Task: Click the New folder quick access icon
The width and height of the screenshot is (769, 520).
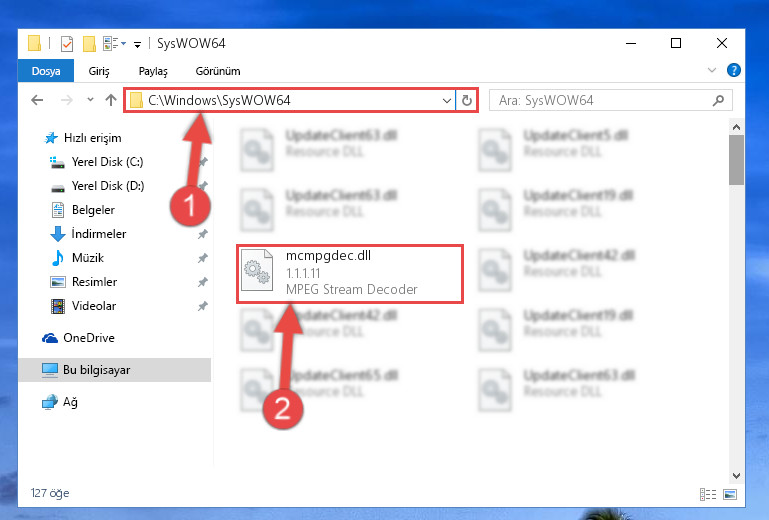Action: point(89,44)
